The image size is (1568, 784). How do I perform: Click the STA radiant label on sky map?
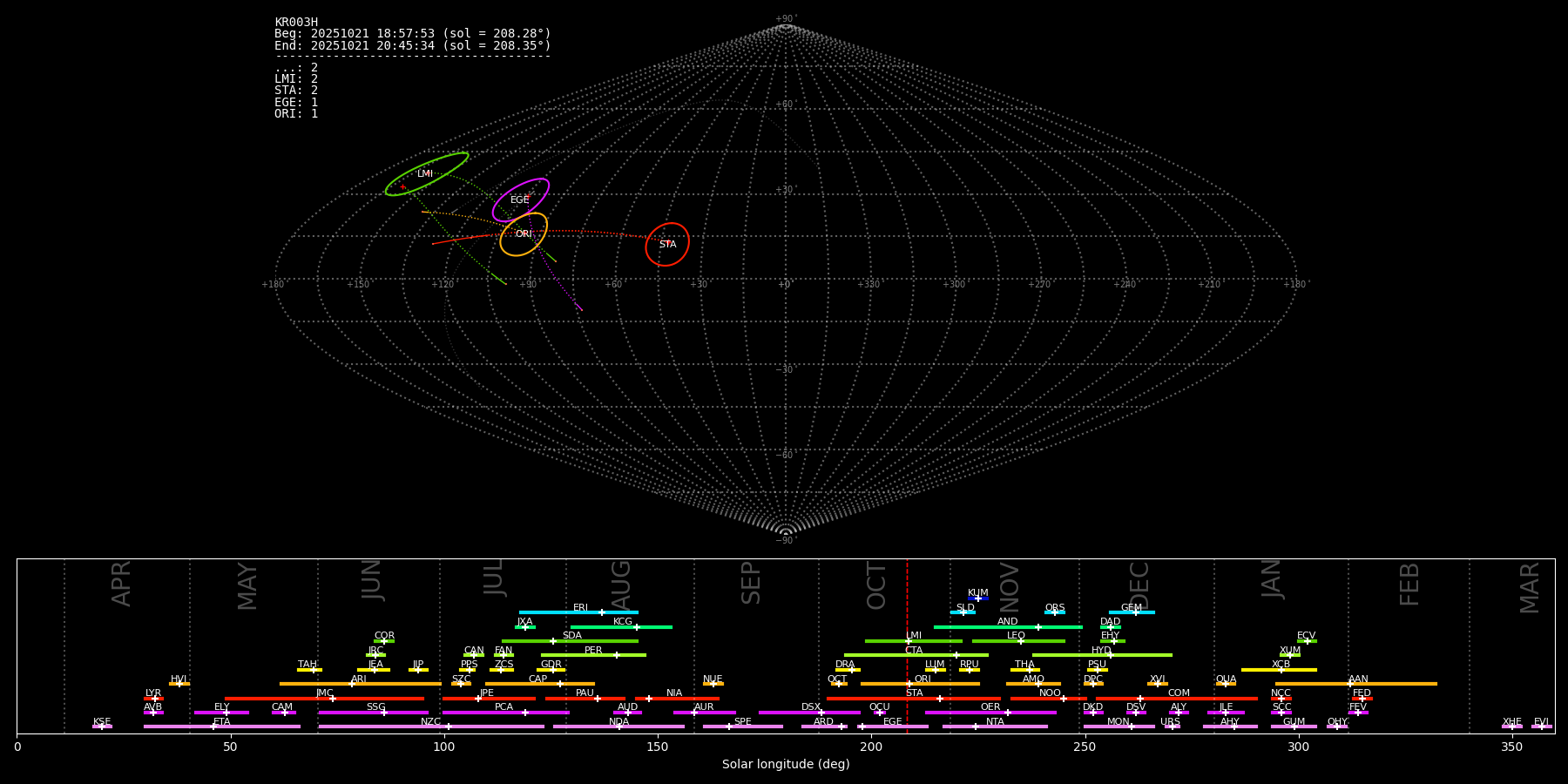pyautogui.click(x=667, y=245)
